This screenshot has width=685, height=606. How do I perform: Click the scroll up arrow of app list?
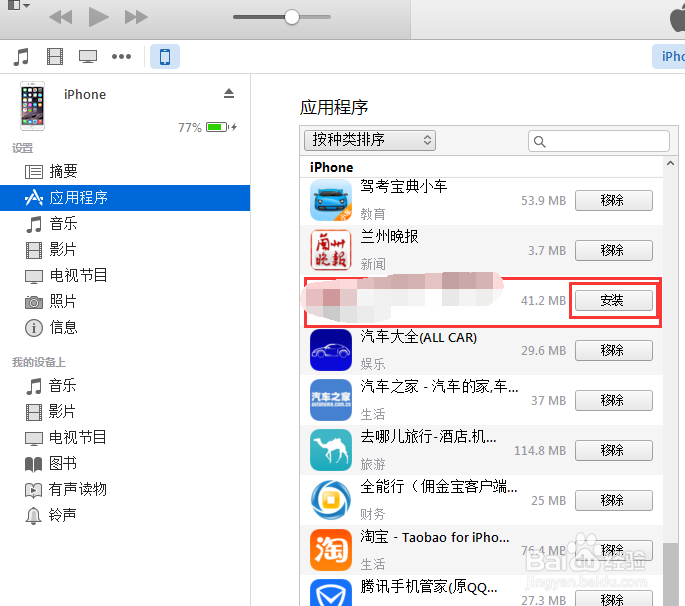670,163
